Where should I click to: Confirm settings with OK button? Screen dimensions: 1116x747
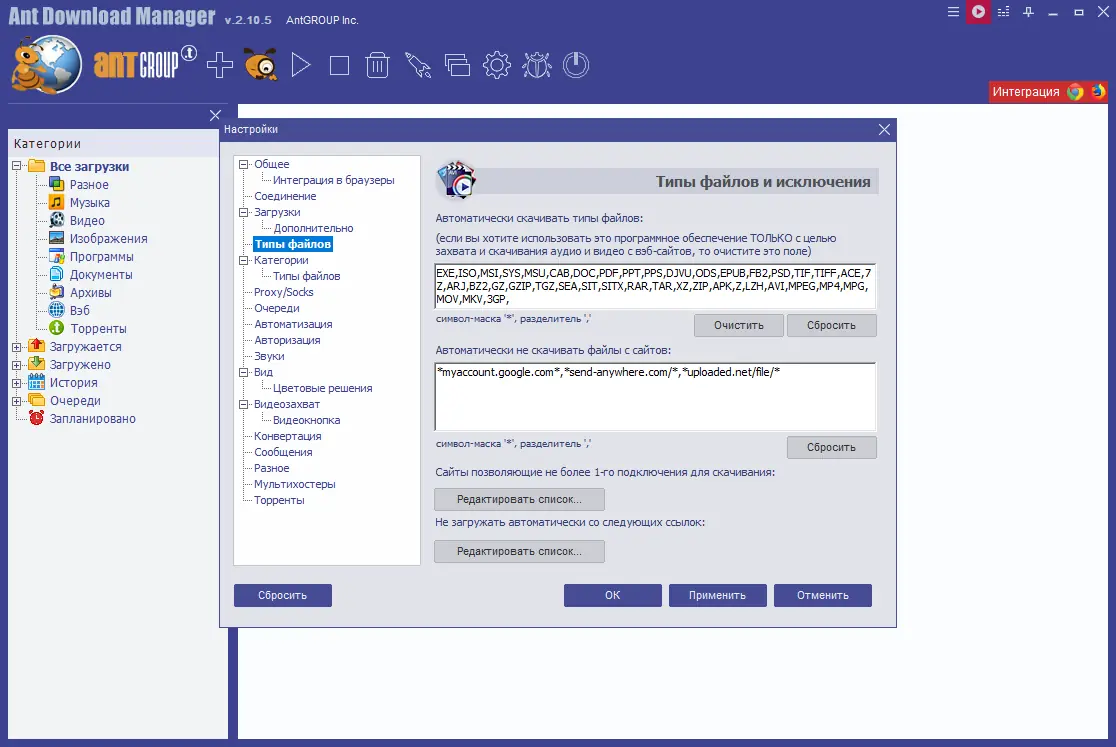click(x=613, y=595)
